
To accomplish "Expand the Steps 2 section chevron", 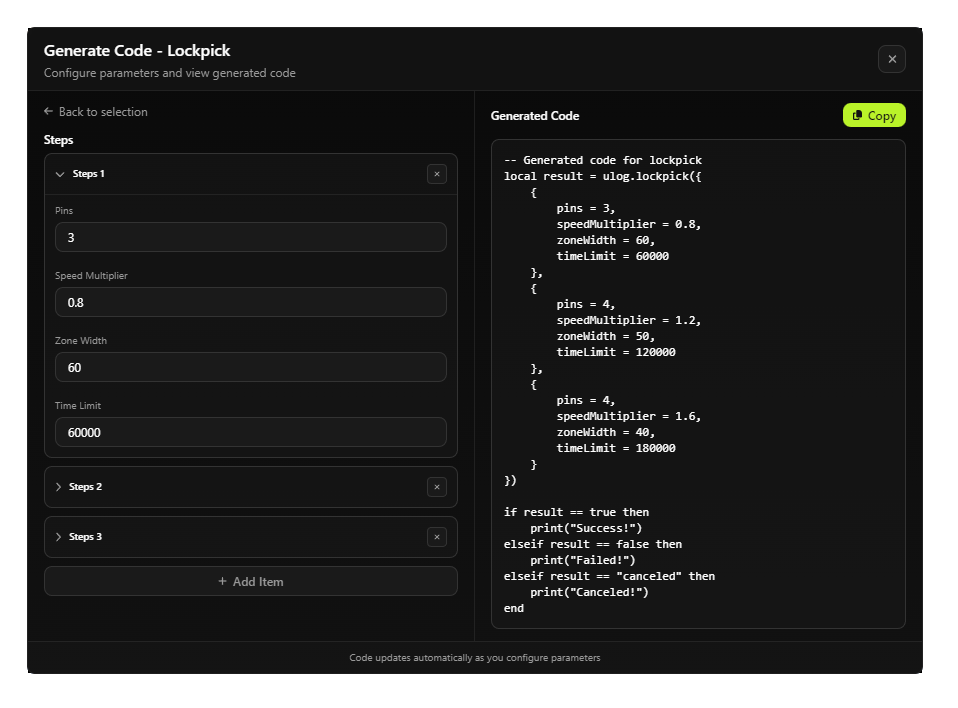I will 59,487.
